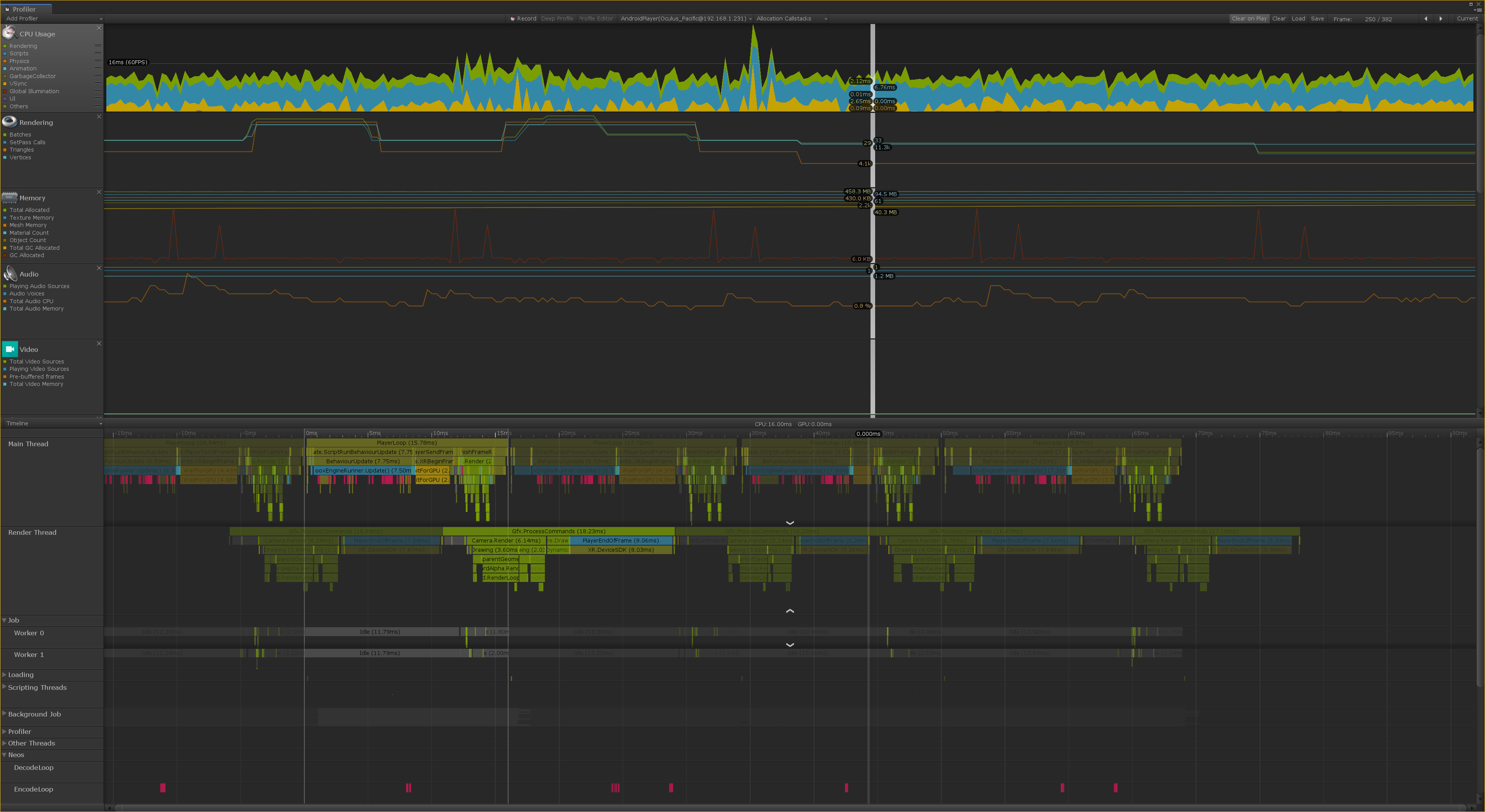The height and width of the screenshot is (812, 1485).
Task: Open Allocation Callstacks dropdown
Action: 792,19
